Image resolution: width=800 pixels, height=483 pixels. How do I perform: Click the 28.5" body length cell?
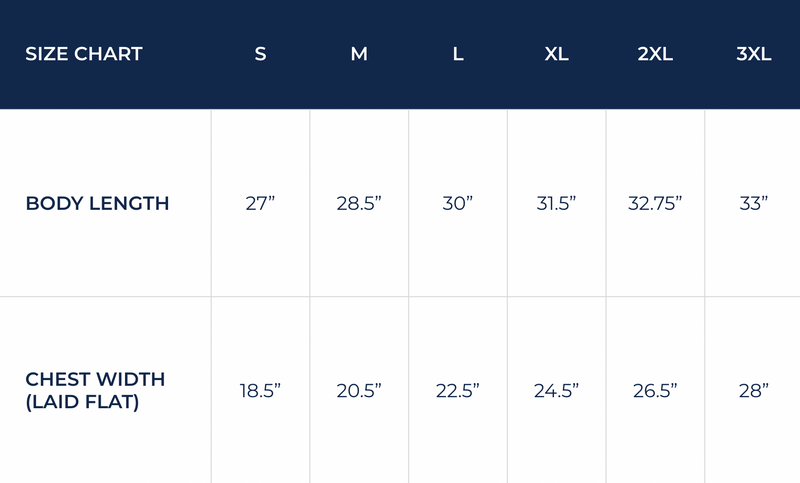(x=359, y=204)
